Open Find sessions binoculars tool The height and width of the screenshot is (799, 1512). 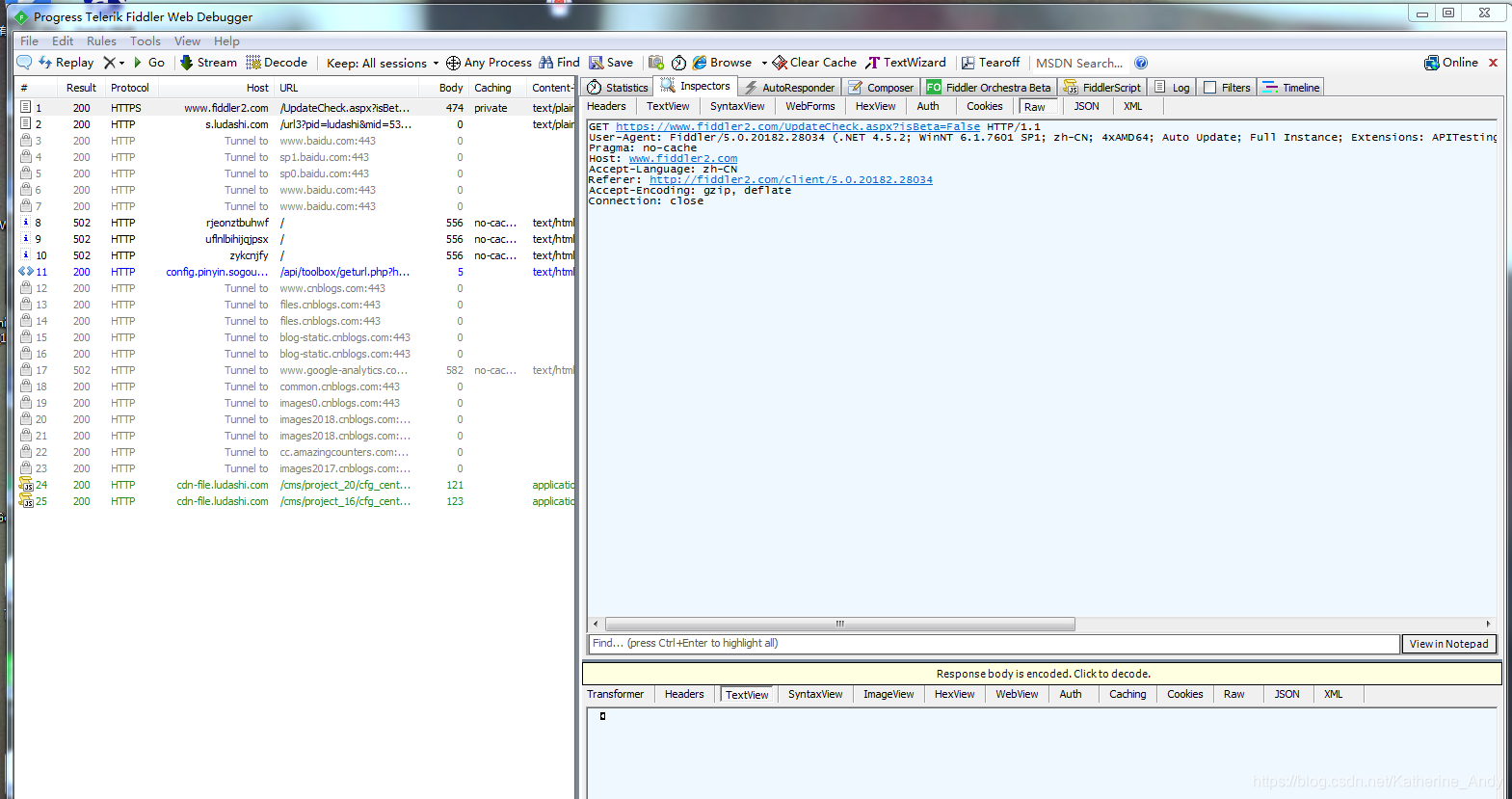click(559, 63)
